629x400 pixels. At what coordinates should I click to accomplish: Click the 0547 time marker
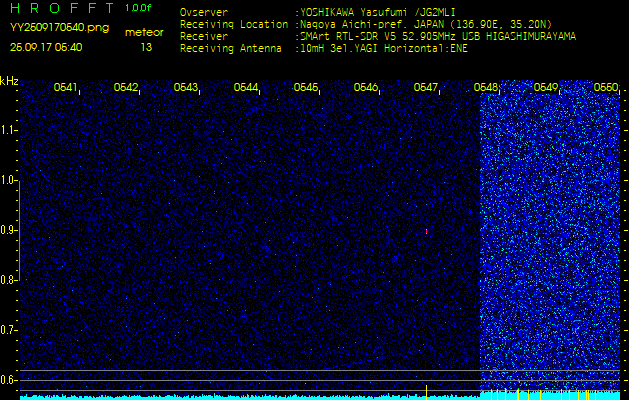pos(425,87)
